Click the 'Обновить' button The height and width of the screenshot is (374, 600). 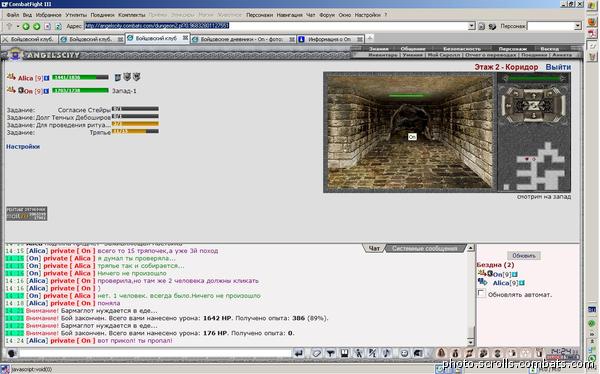point(523,255)
